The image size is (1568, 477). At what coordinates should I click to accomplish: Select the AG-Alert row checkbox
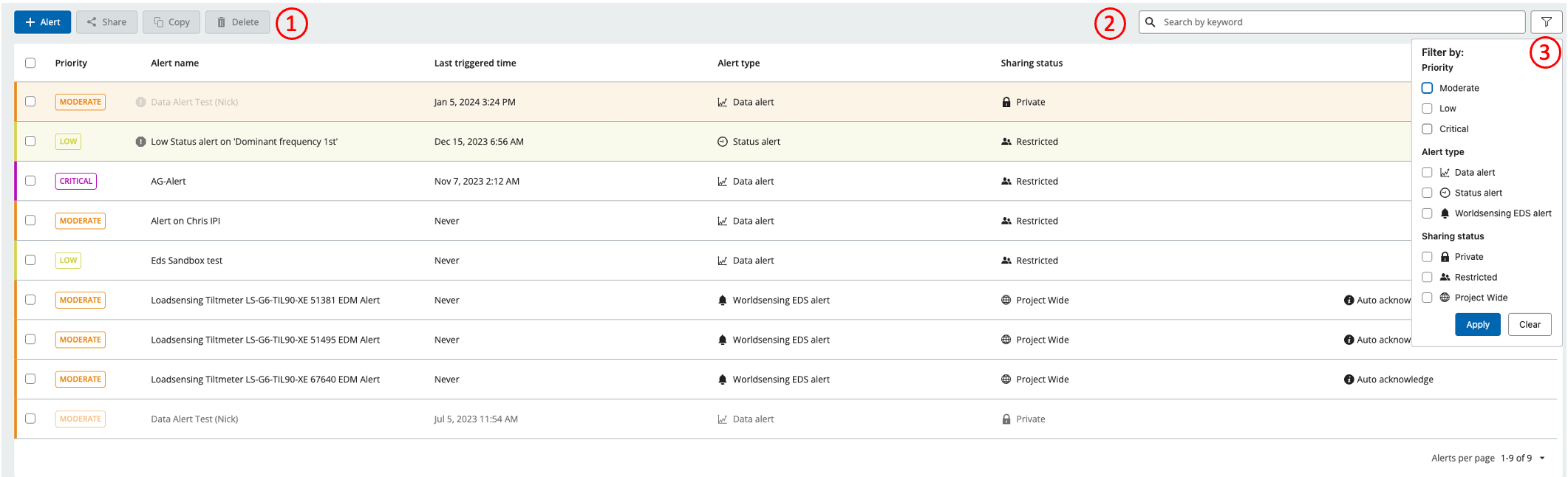[30, 181]
